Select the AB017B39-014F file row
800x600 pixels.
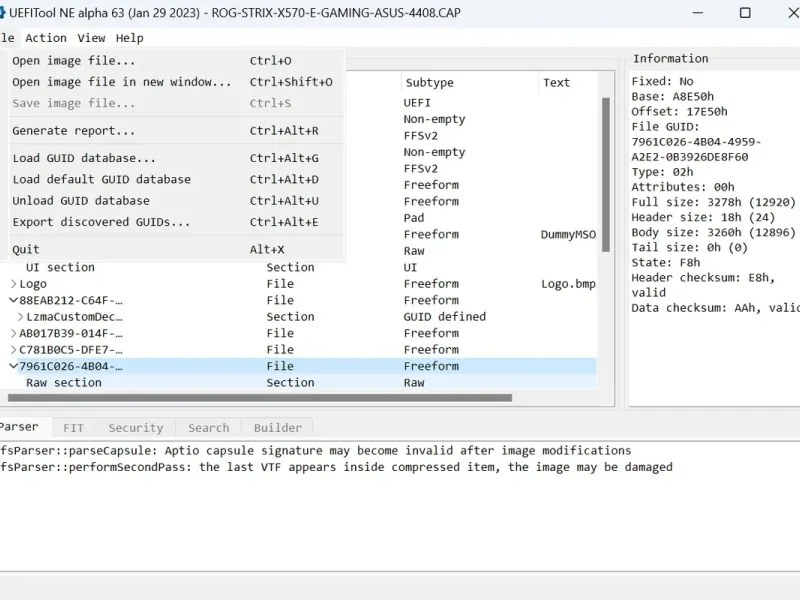(x=298, y=333)
